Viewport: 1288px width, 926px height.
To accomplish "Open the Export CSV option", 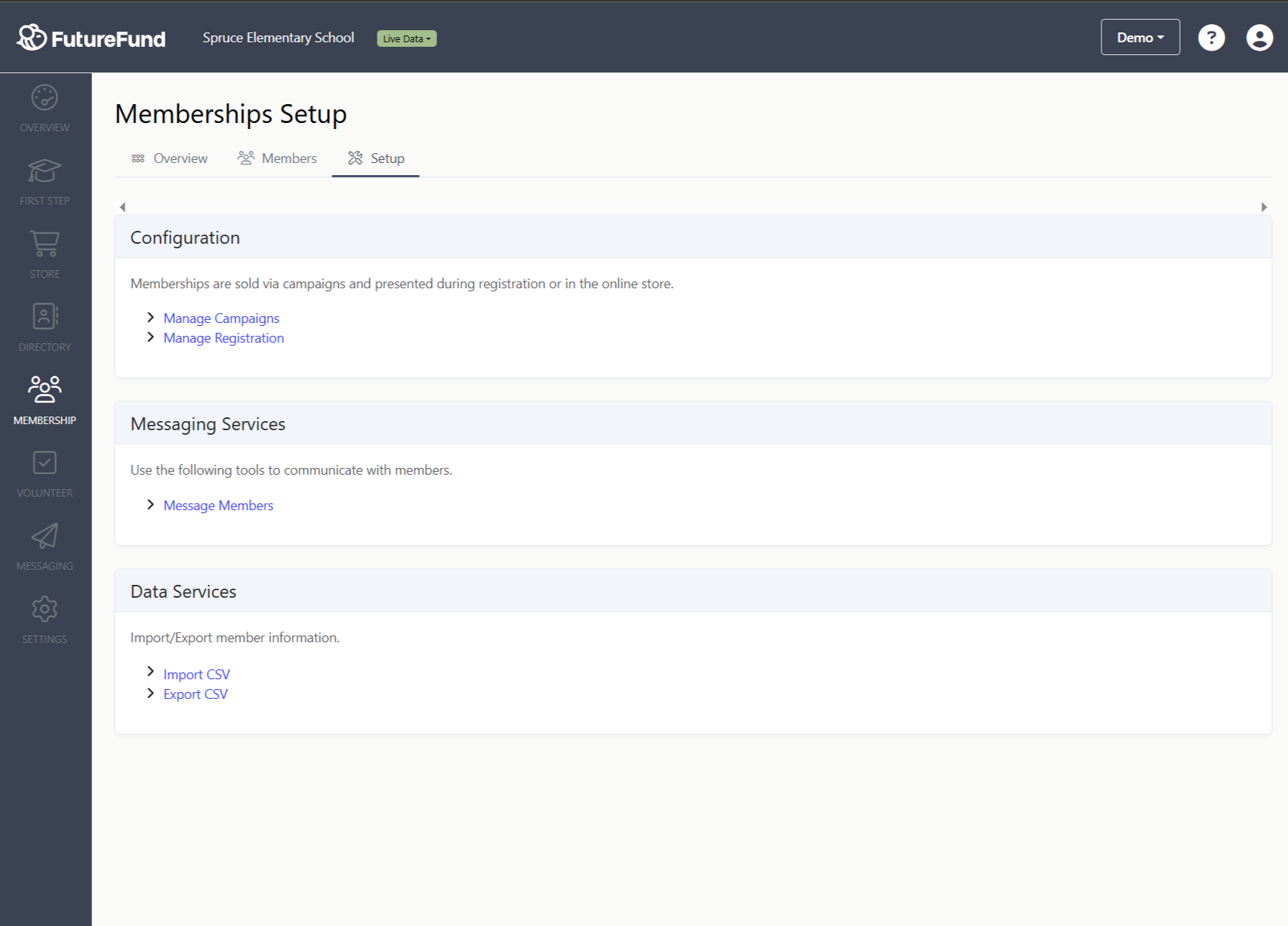I will [195, 694].
